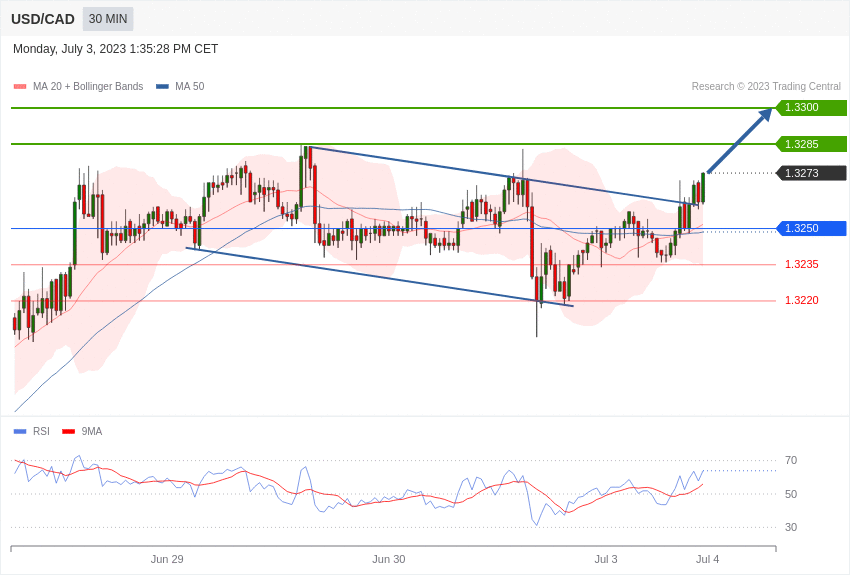Select the 1.3300 green resistance price tag
Viewport: 850px width, 576px height.
[811, 108]
